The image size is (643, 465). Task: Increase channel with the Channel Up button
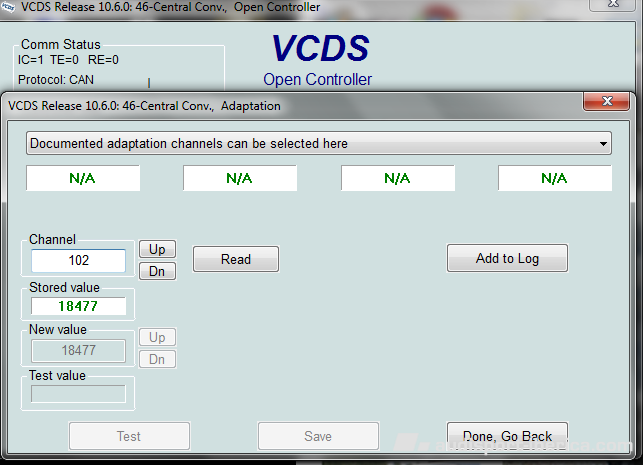(x=157, y=249)
